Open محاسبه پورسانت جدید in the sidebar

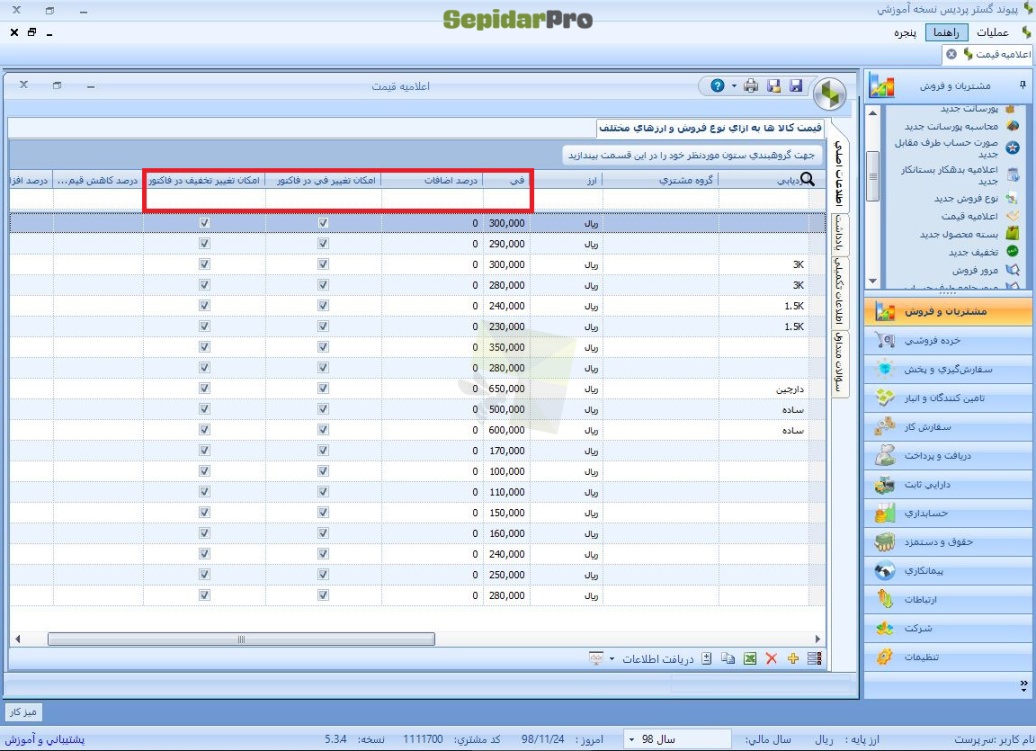951,126
